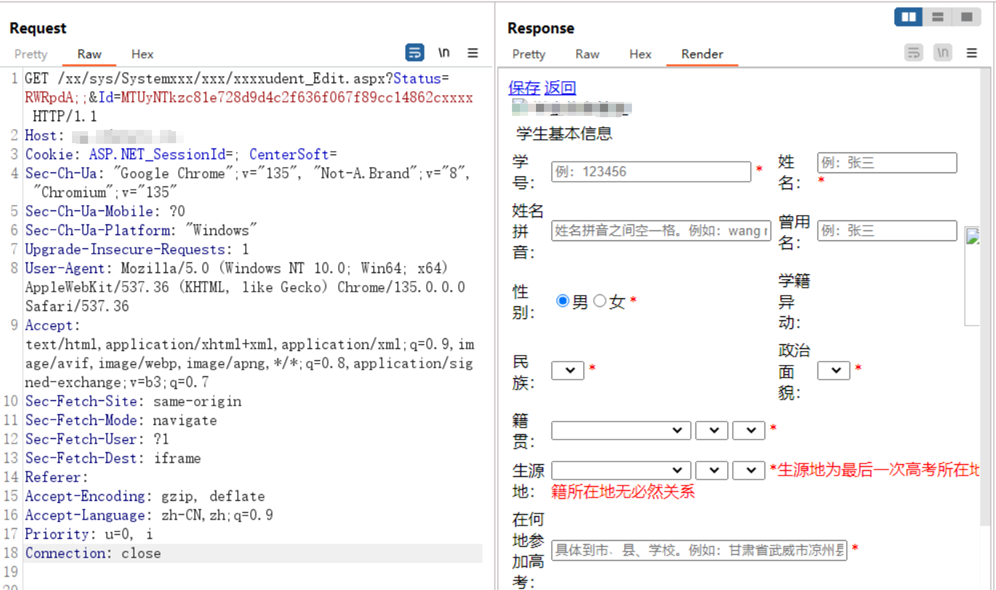
Task: Open the 生源地 province dropdown
Action: pyautogui.click(x=621, y=471)
